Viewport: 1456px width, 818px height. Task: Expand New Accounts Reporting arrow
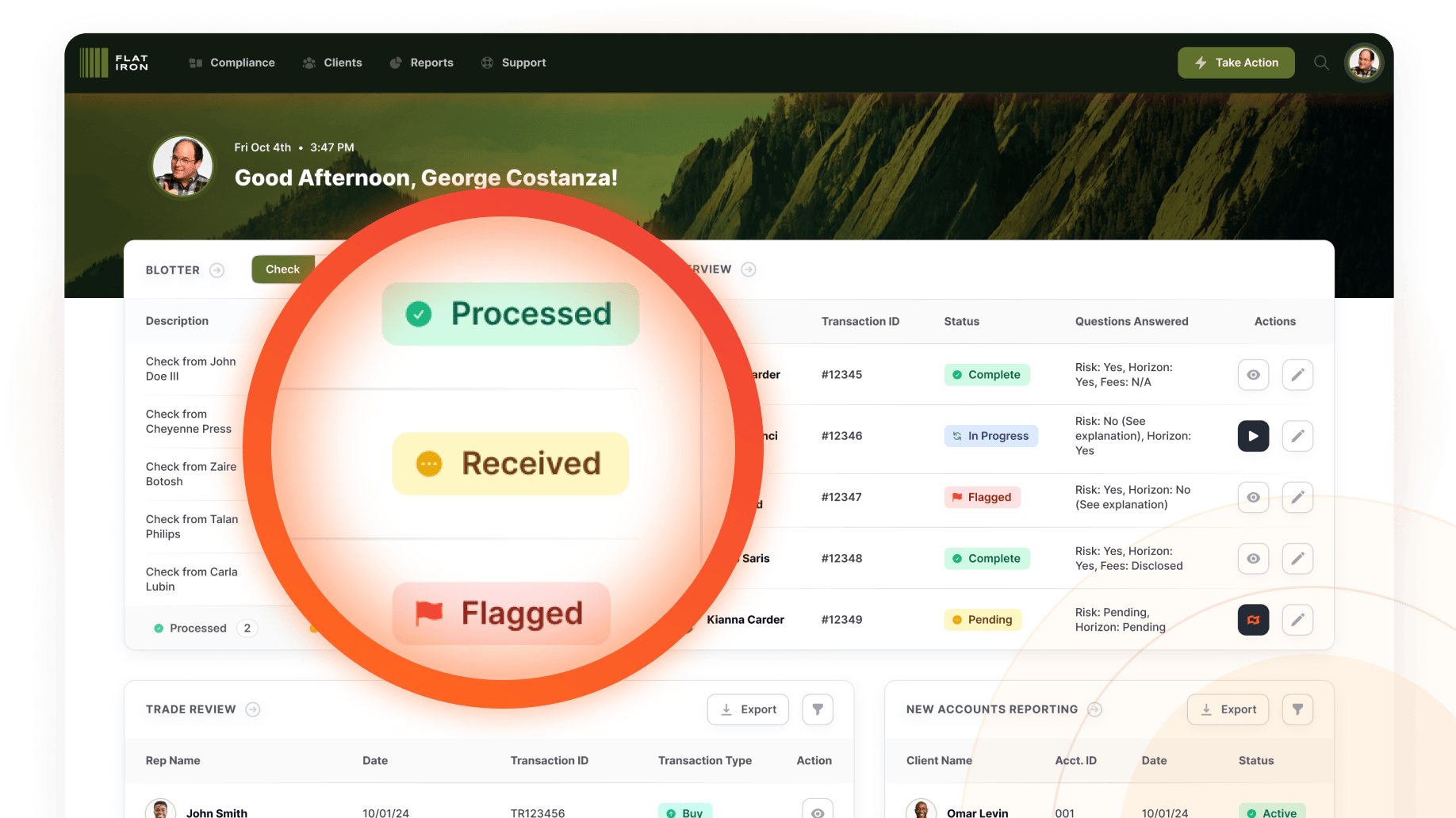click(x=1094, y=709)
